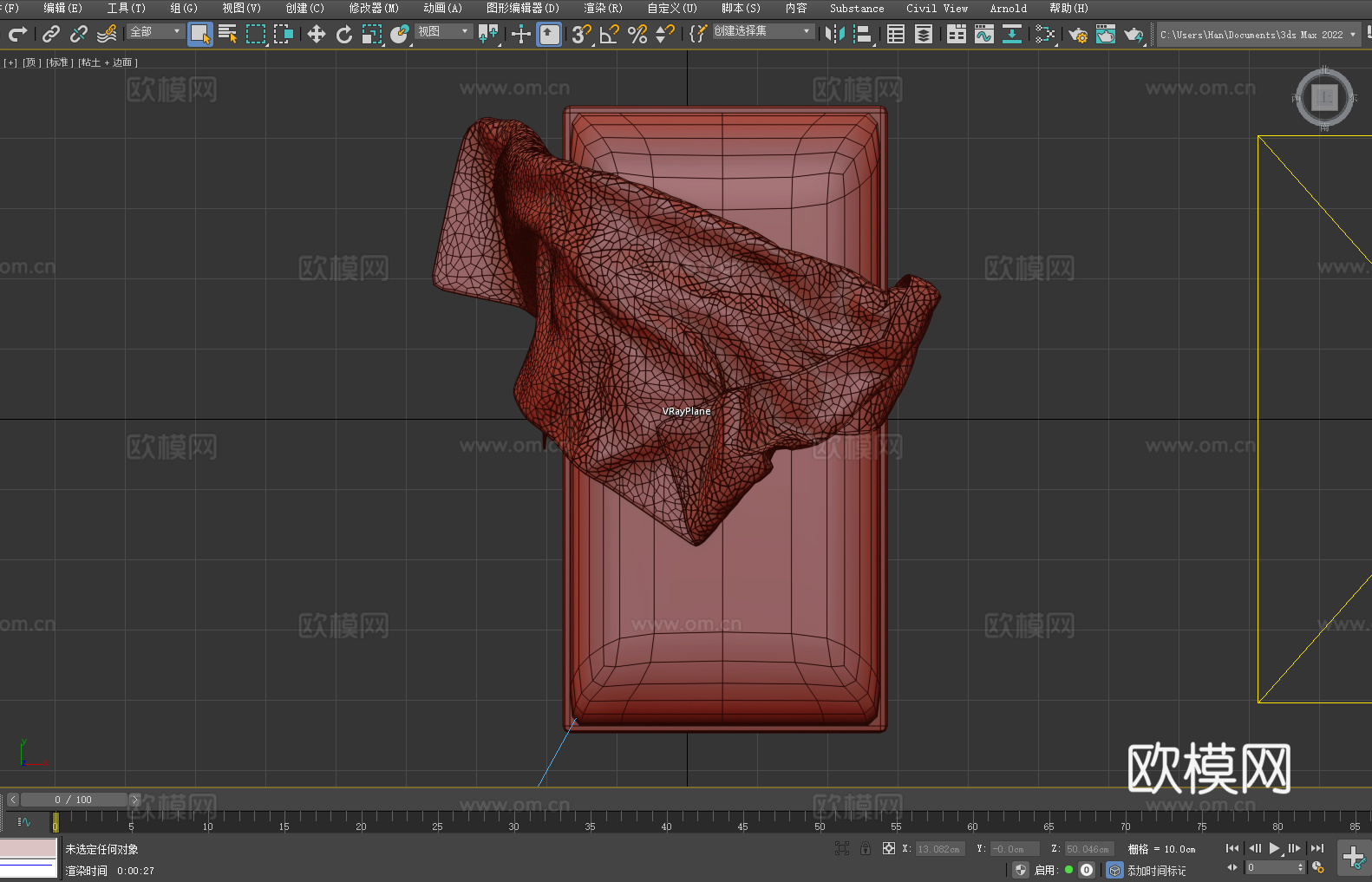
Task: Click the Align tool icon
Action: [x=863, y=34]
